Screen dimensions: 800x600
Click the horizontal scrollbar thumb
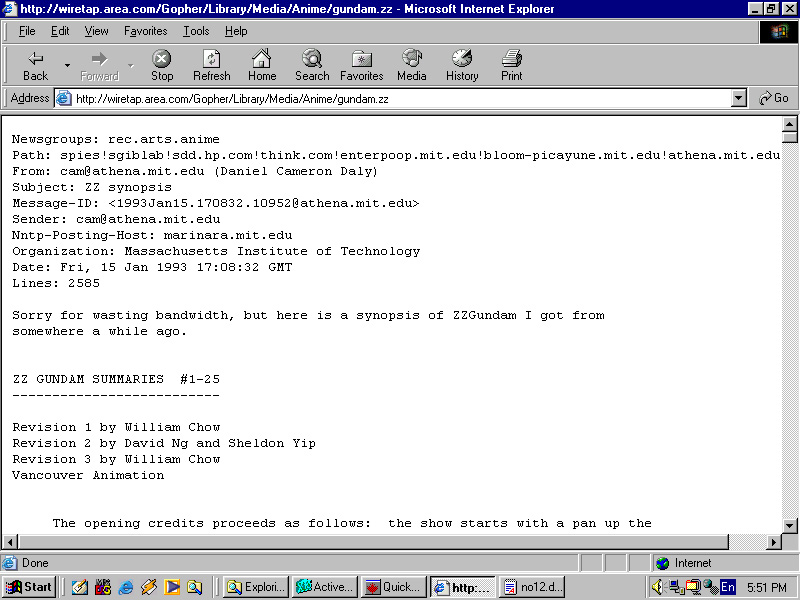pos(373,542)
